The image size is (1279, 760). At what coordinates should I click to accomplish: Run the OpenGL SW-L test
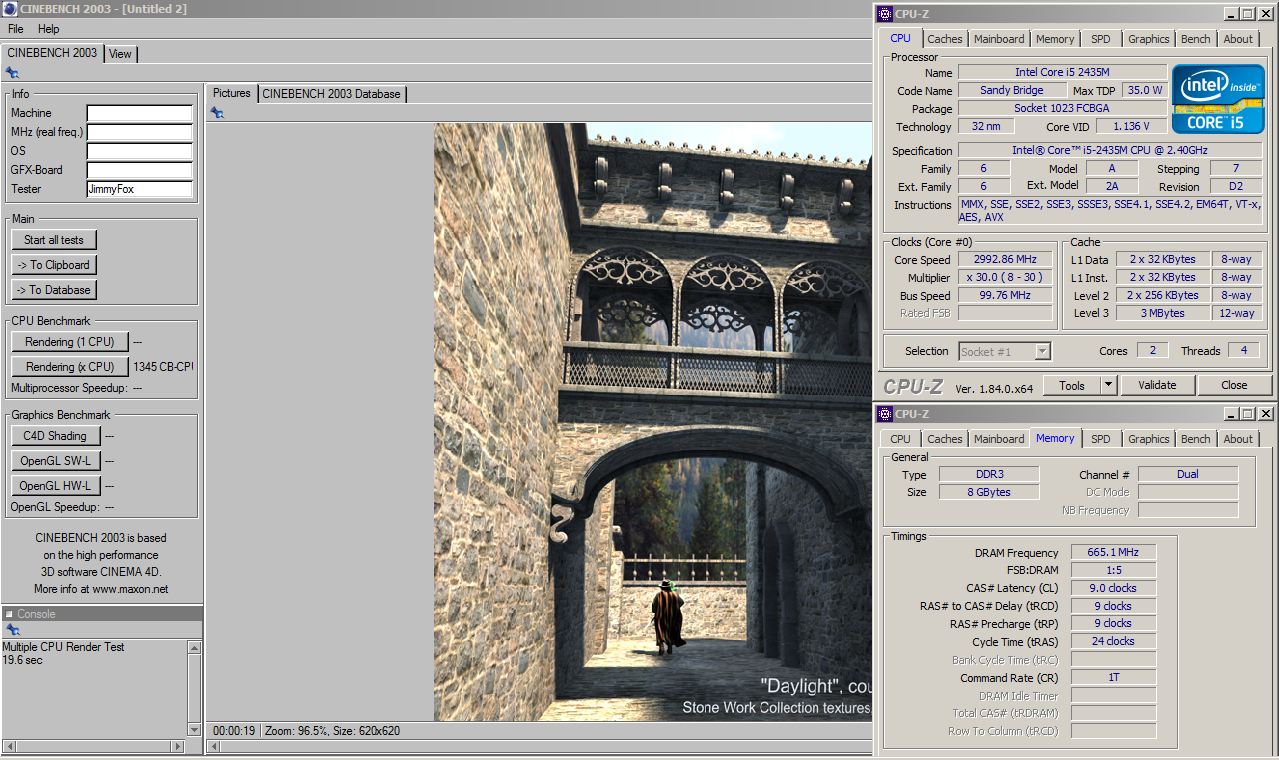(x=56, y=461)
